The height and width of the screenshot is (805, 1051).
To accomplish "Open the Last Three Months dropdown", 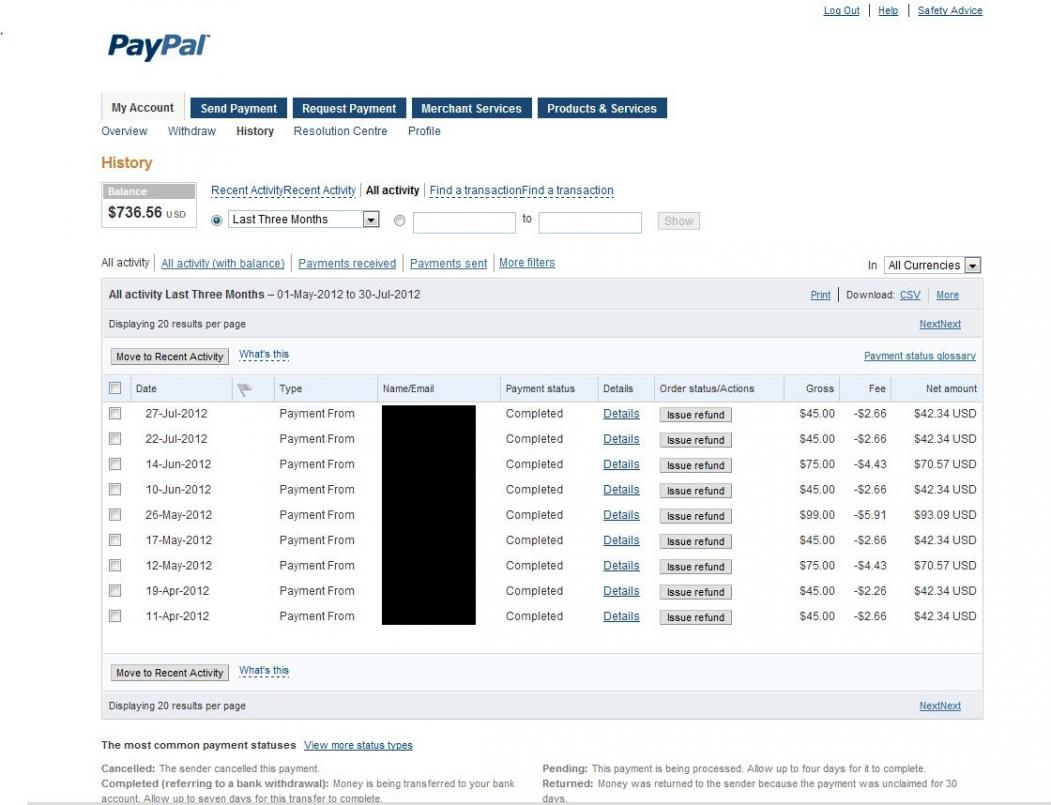I will click(x=304, y=219).
